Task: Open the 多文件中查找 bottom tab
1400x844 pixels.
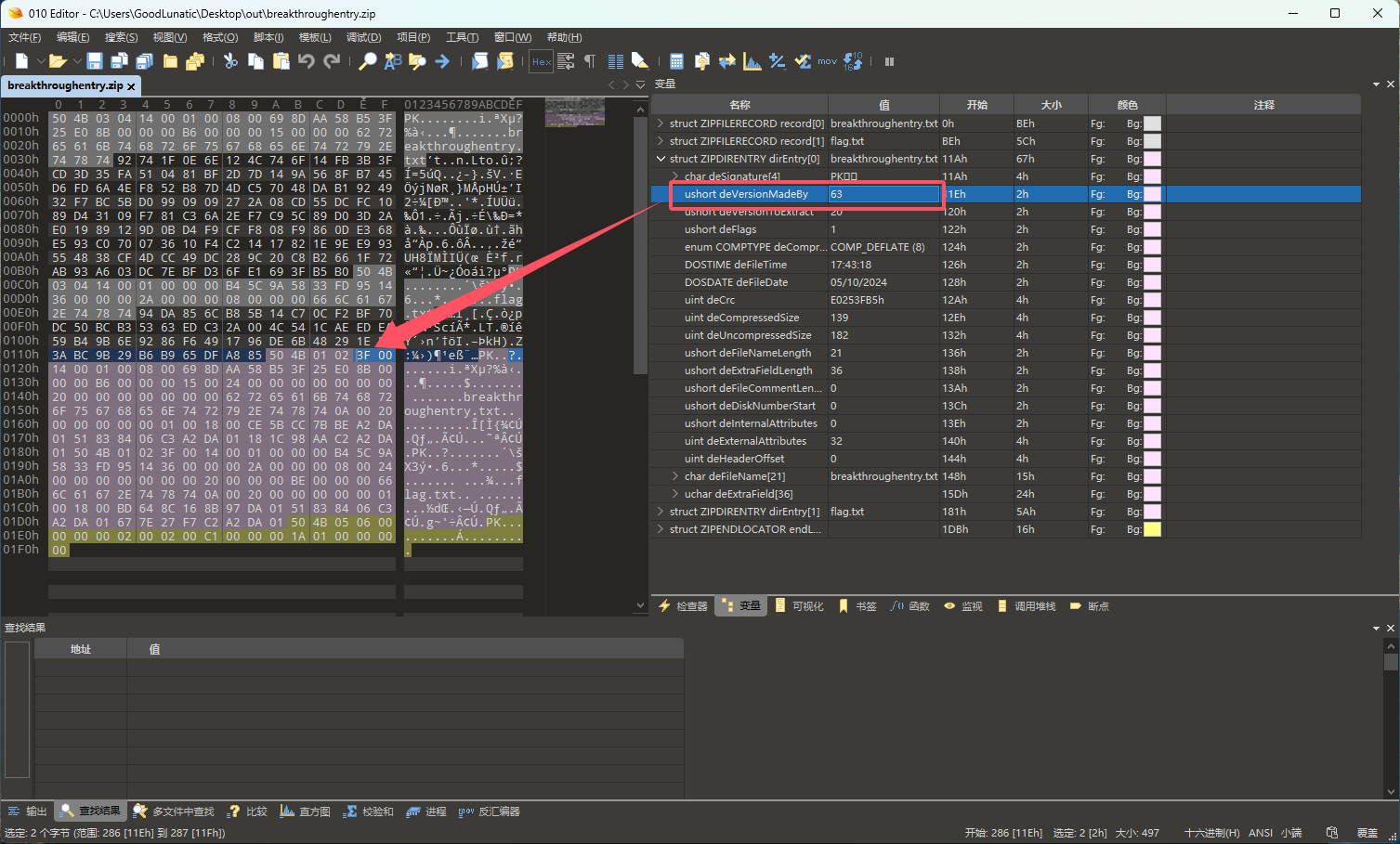Action: pyautogui.click(x=174, y=812)
